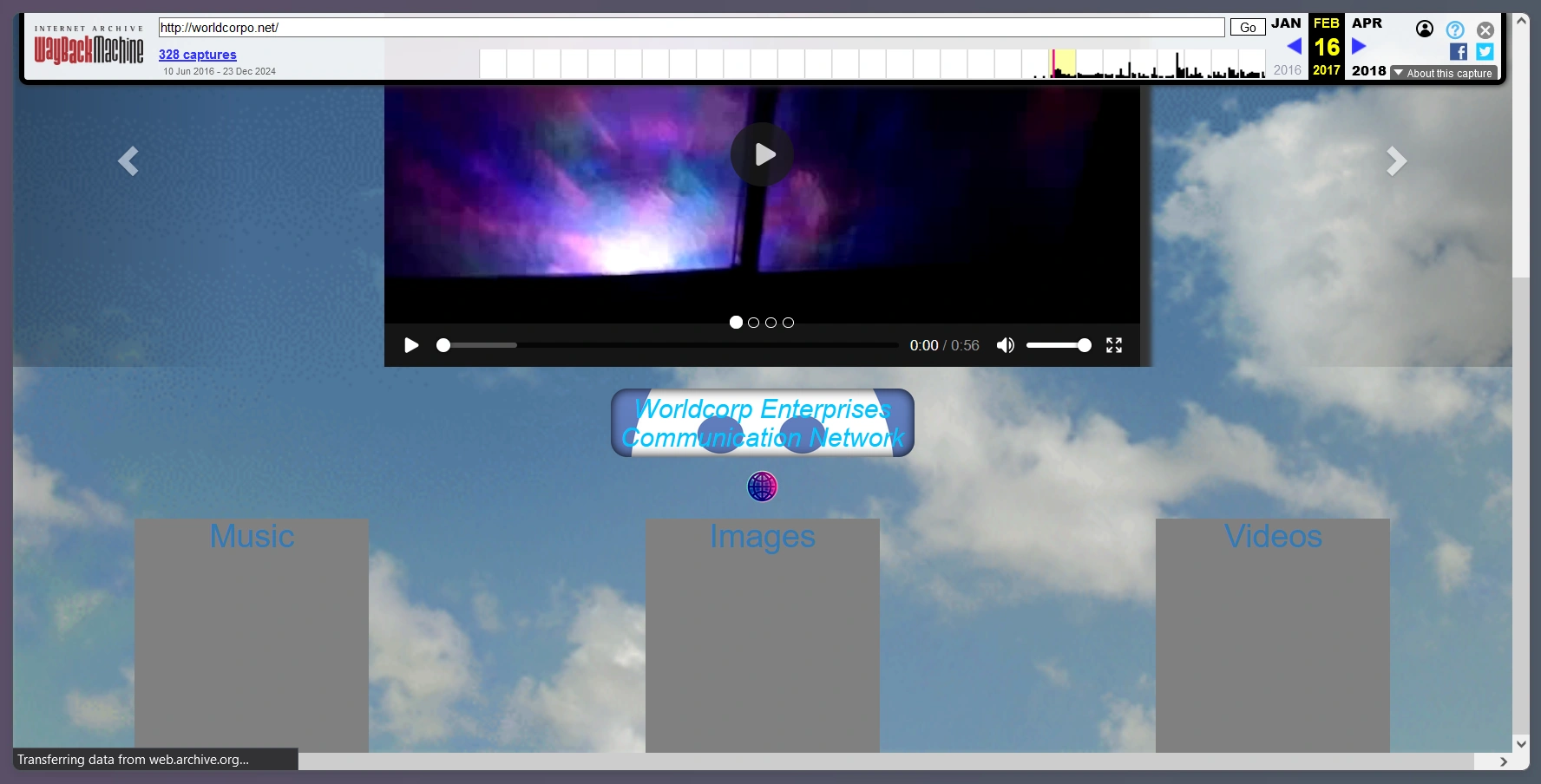
Task: Click the Go button next to URL
Action: [x=1248, y=28]
